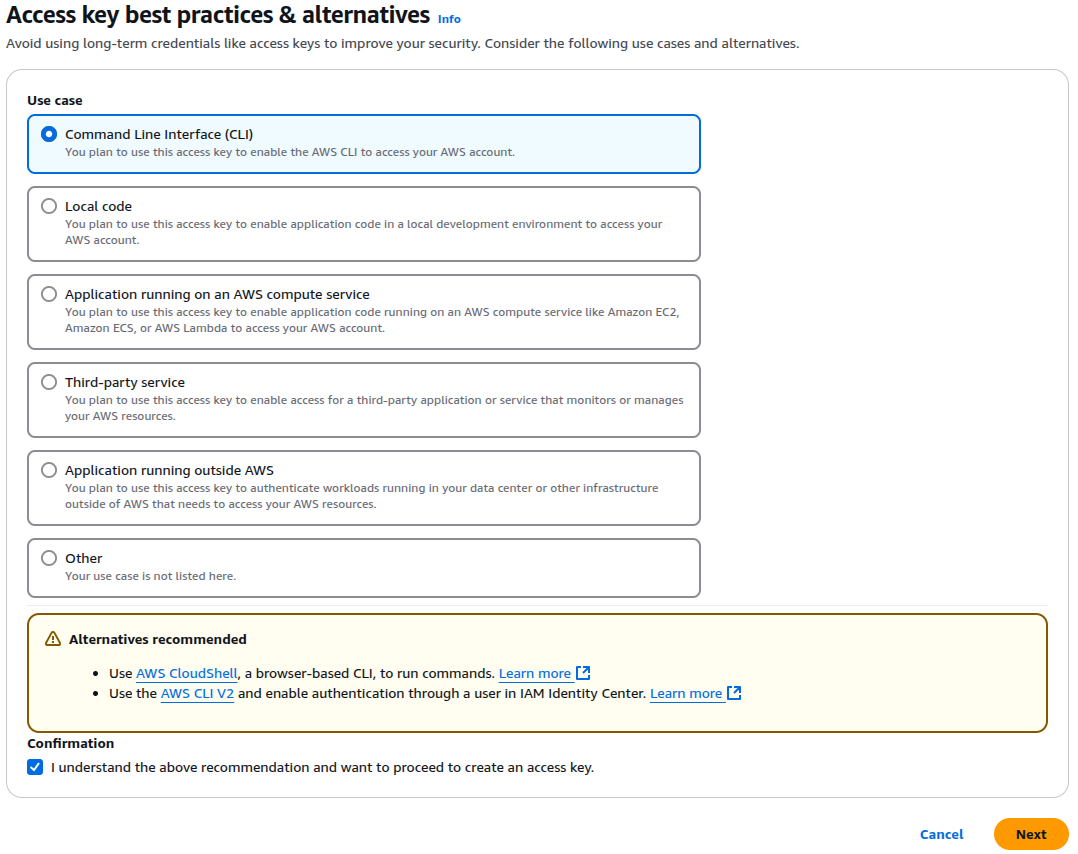Image resolution: width=1078 pixels, height=854 pixels.
Task: Uncheck the confirmation checkbox
Action: tap(35, 767)
